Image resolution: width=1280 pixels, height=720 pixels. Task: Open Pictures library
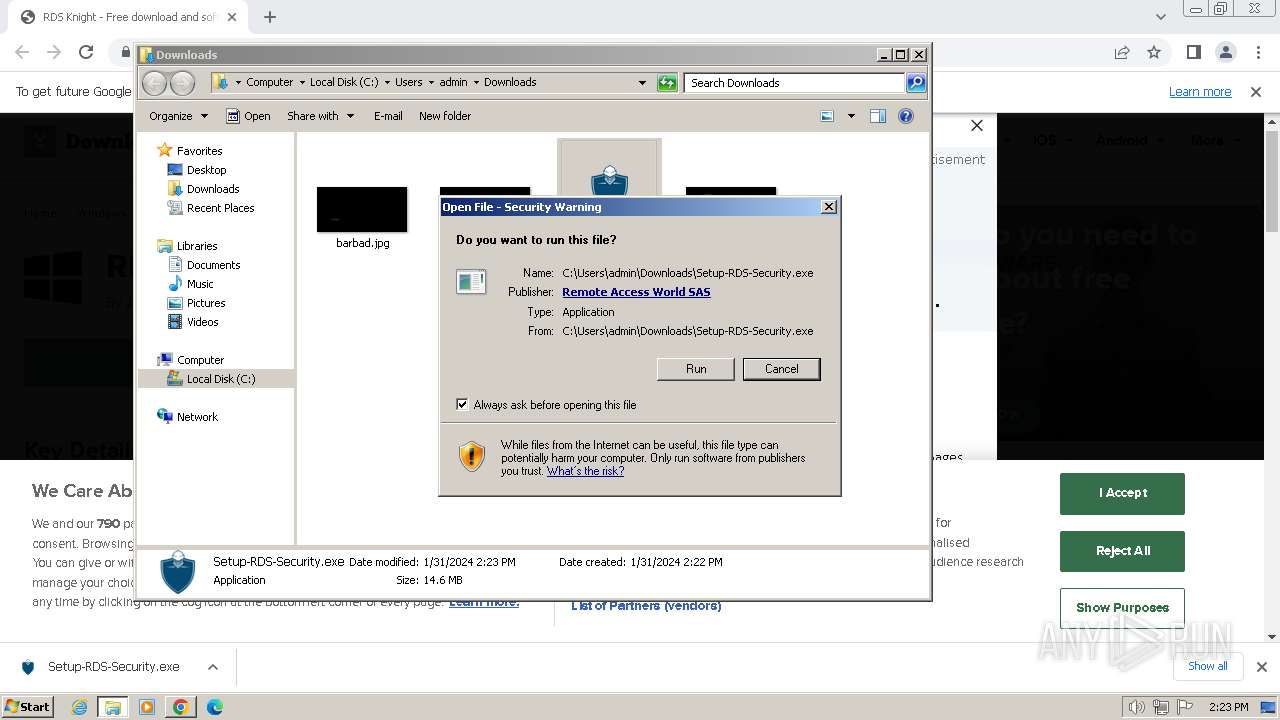coord(206,303)
